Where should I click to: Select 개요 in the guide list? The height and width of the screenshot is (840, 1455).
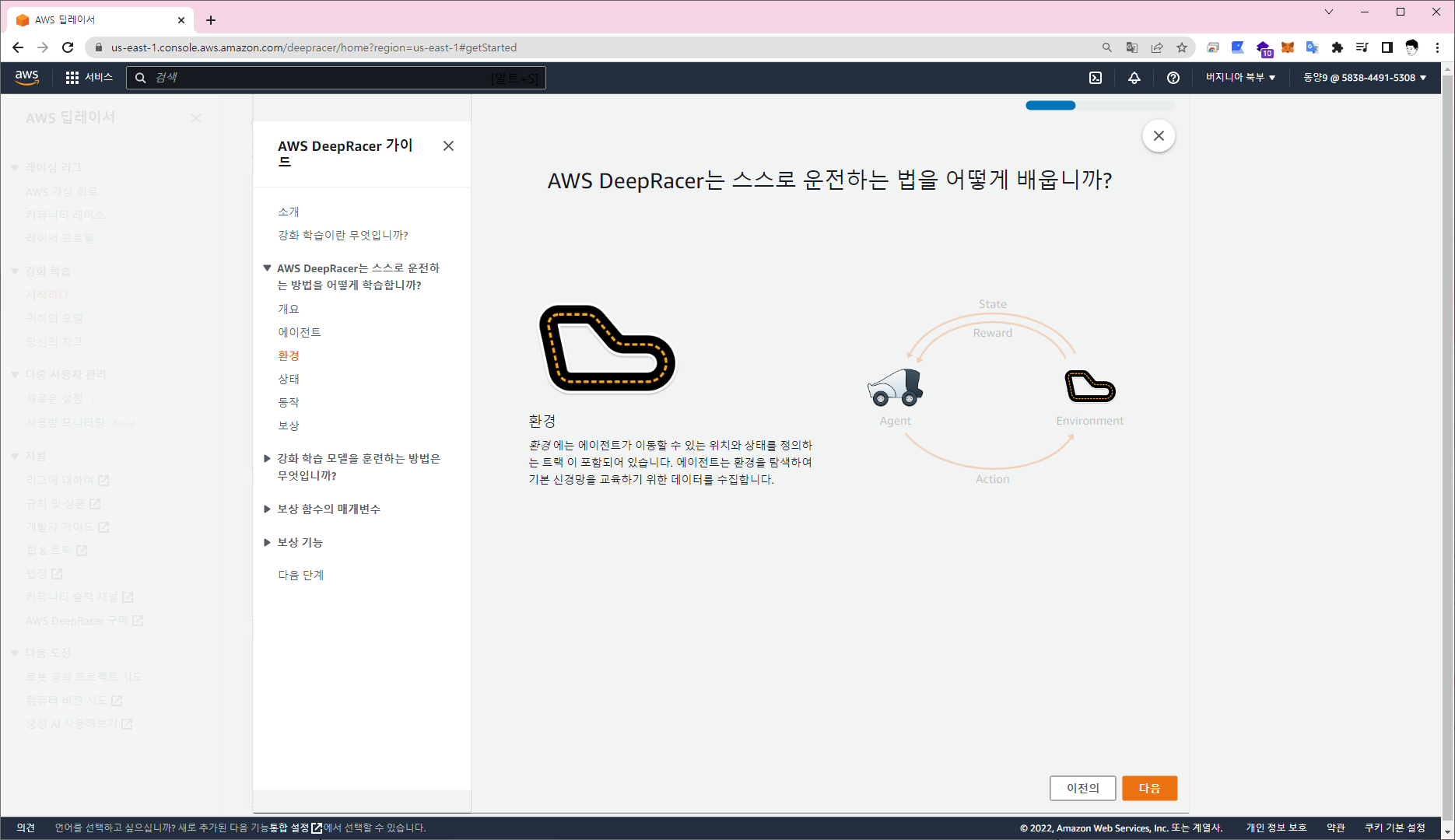pos(289,309)
